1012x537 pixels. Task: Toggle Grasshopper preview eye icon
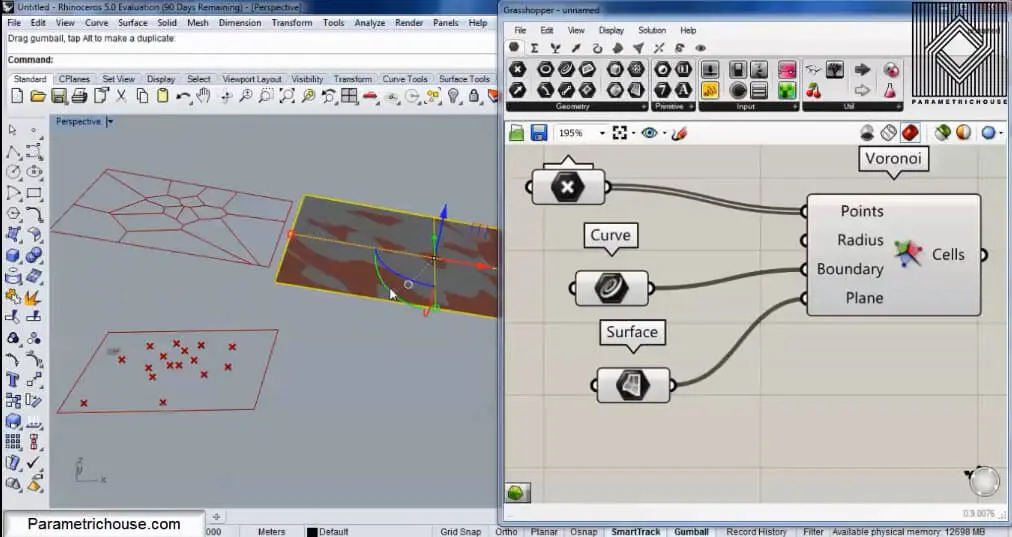click(649, 133)
